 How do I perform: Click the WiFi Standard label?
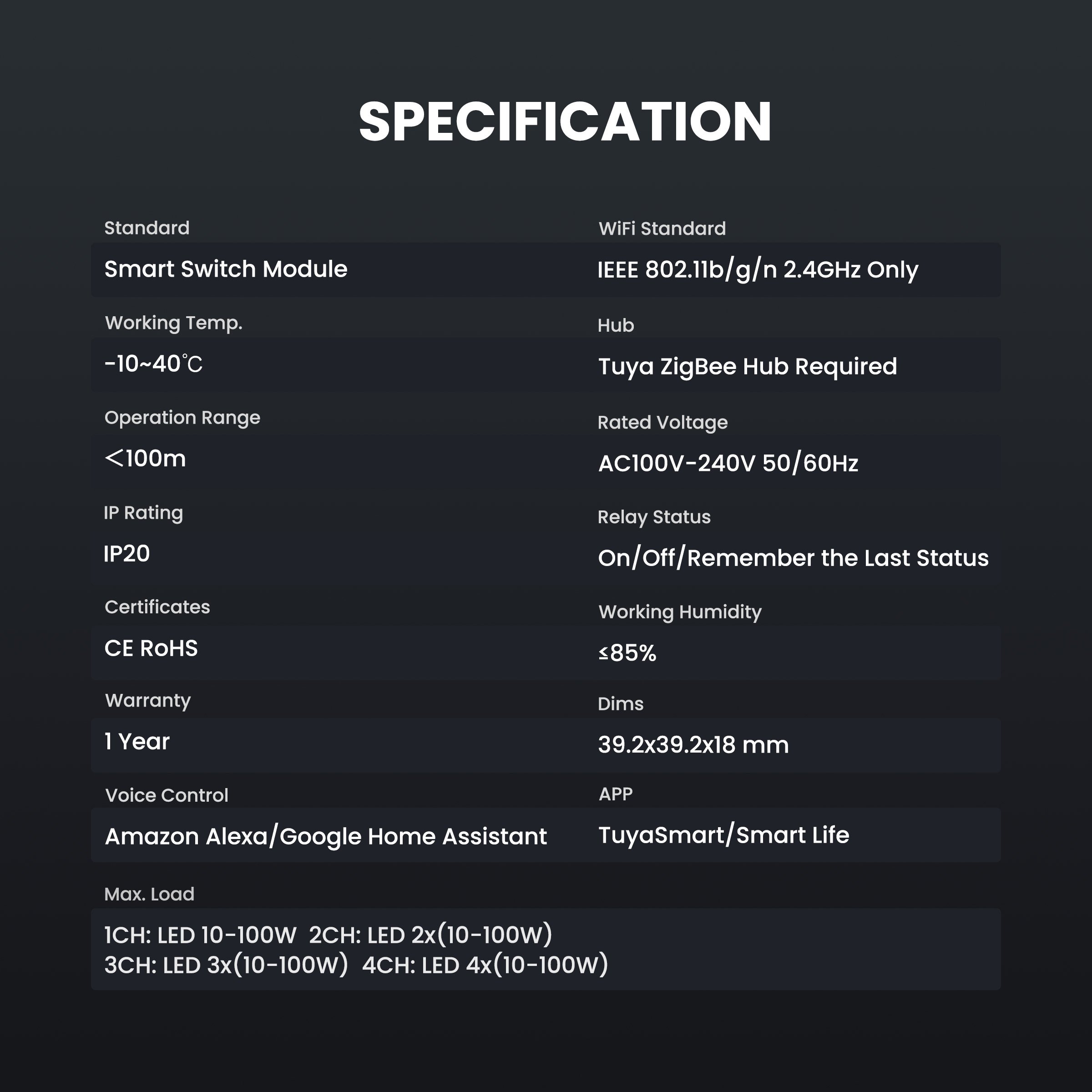[662, 229]
